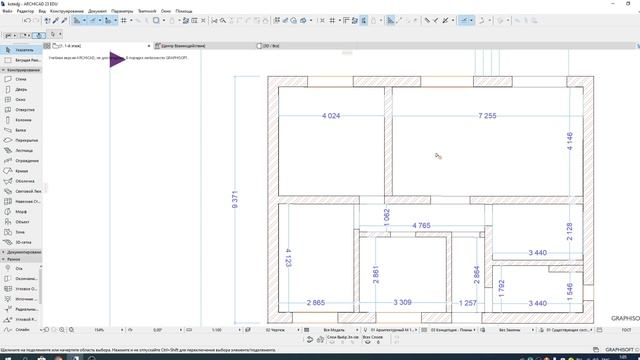Select the Балка (Beam) tool
The image size is (640, 360).
(21, 130)
